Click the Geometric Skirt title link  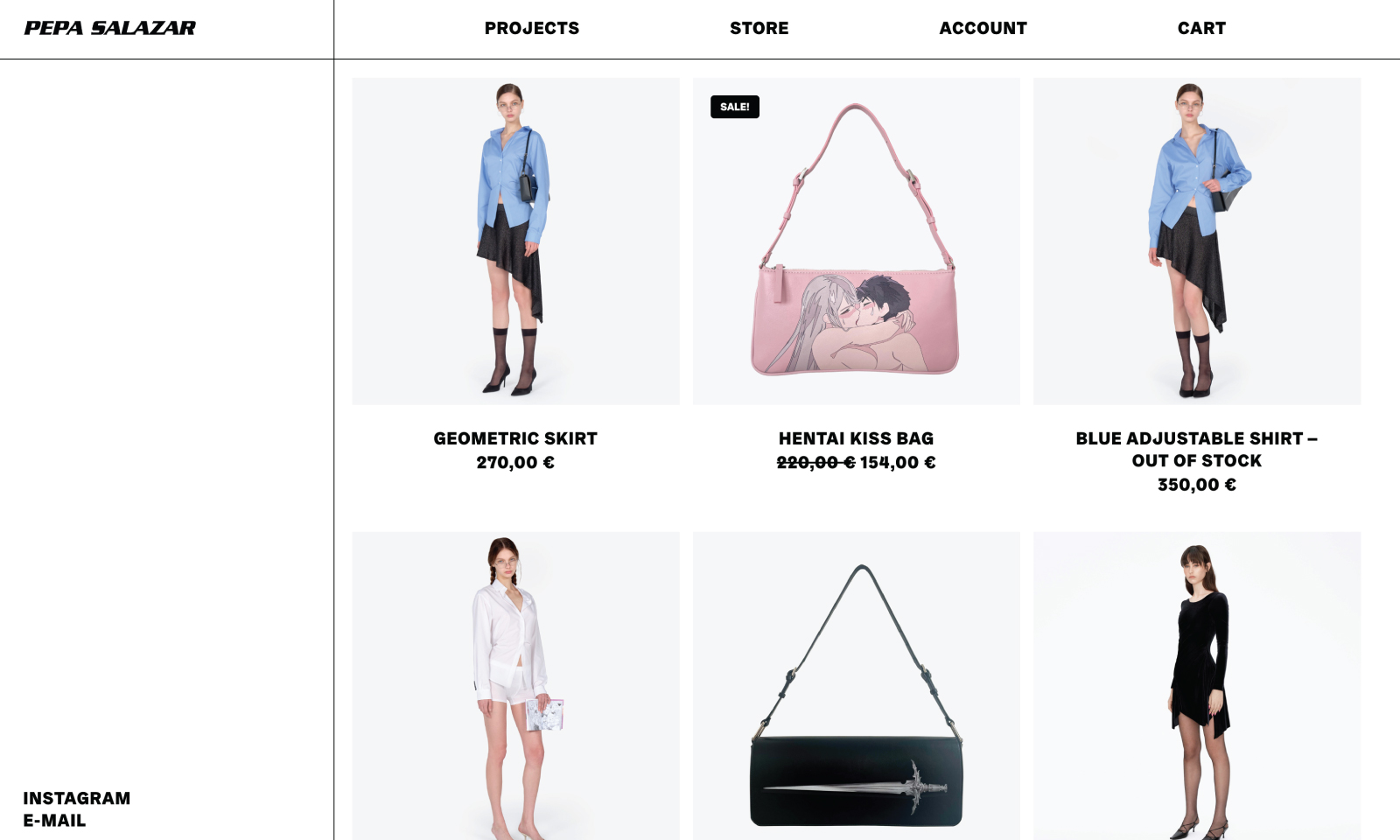[515, 438]
